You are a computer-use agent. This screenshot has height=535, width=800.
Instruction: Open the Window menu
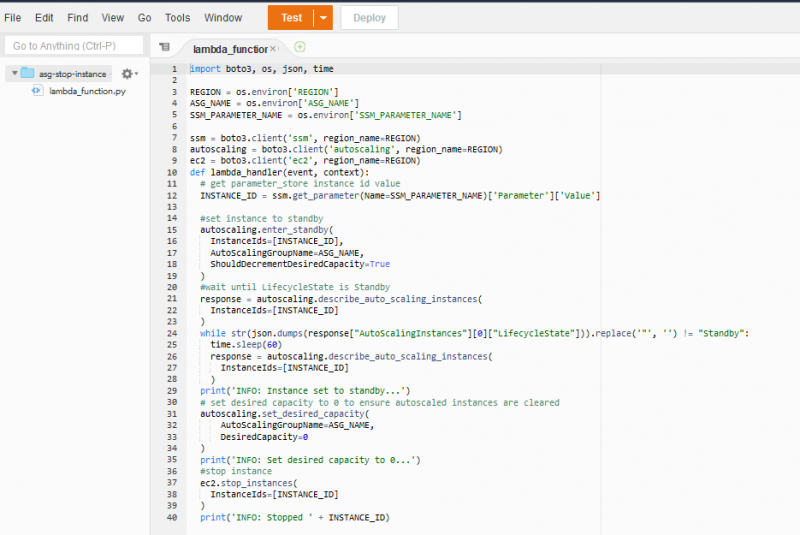(223, 18)
